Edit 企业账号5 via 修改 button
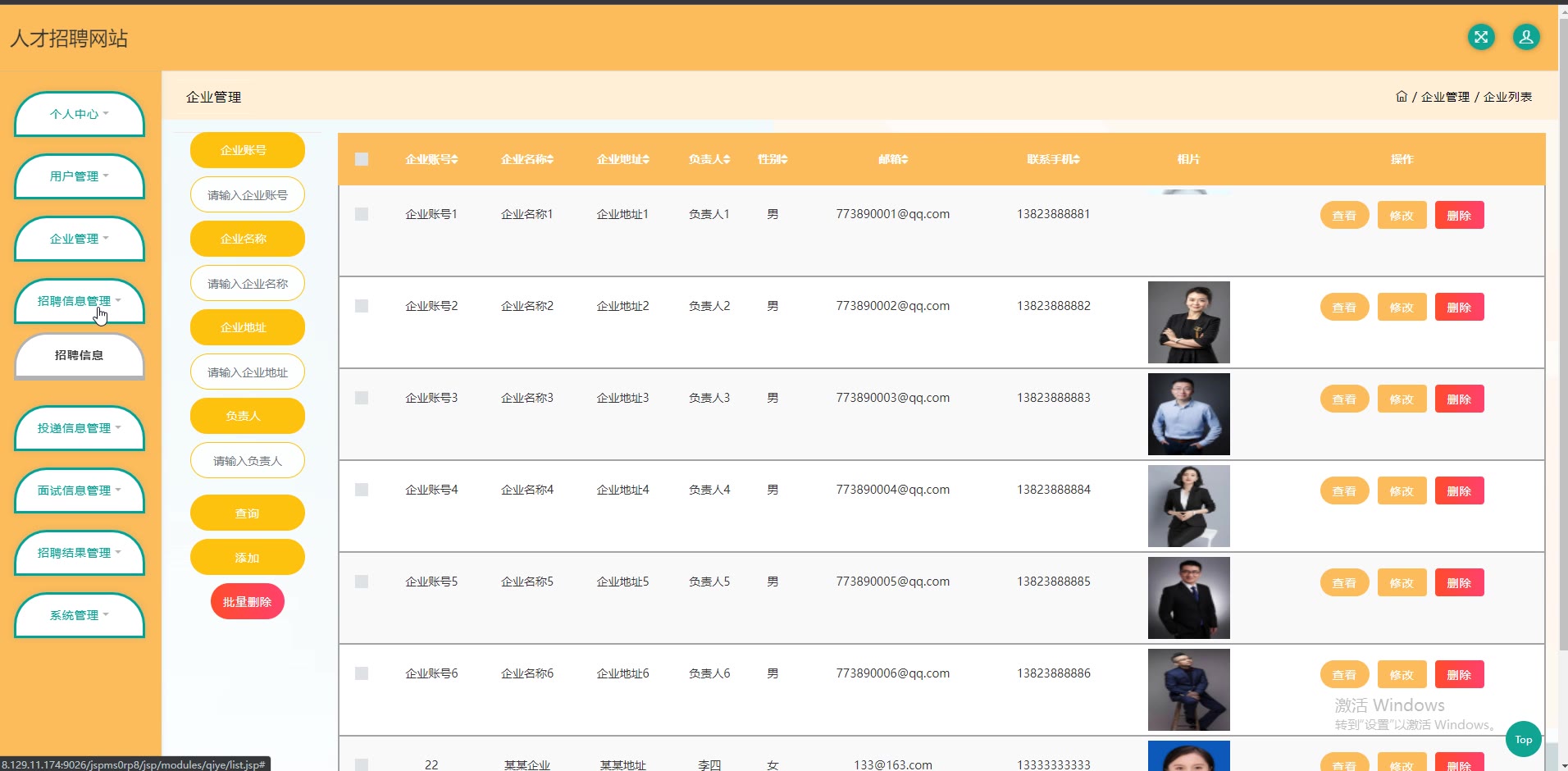Viewport: 1568px width, 771px height. [x=1402, y=582]
